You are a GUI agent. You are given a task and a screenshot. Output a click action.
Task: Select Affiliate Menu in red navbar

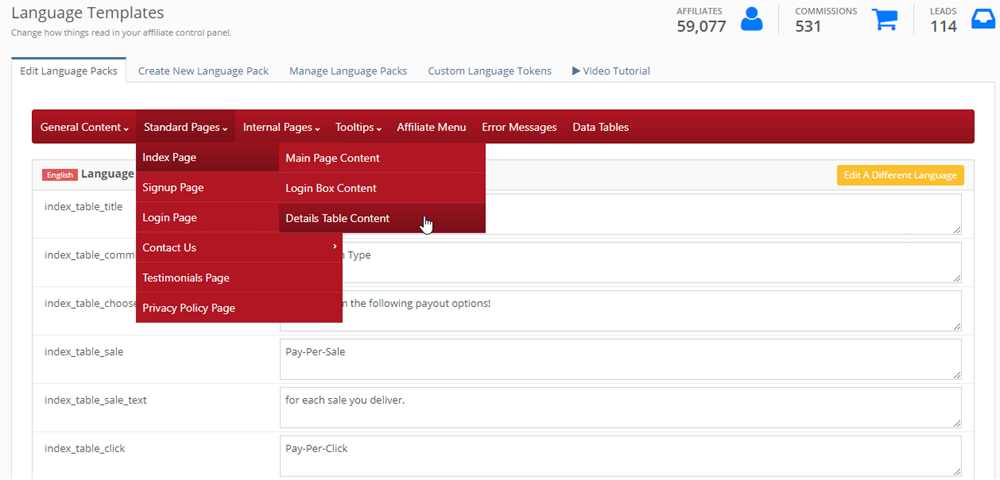[431, 127]
